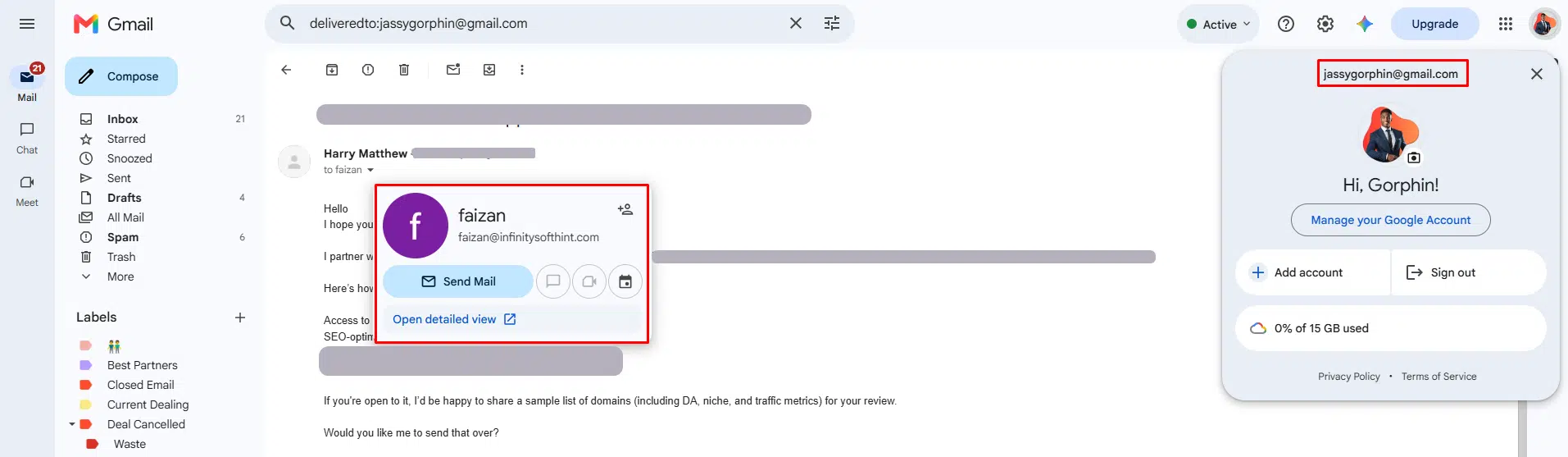This screenshot has width=1568, height=457.
Task: Click the Gmail logo
Action: (x=113, y=24)
